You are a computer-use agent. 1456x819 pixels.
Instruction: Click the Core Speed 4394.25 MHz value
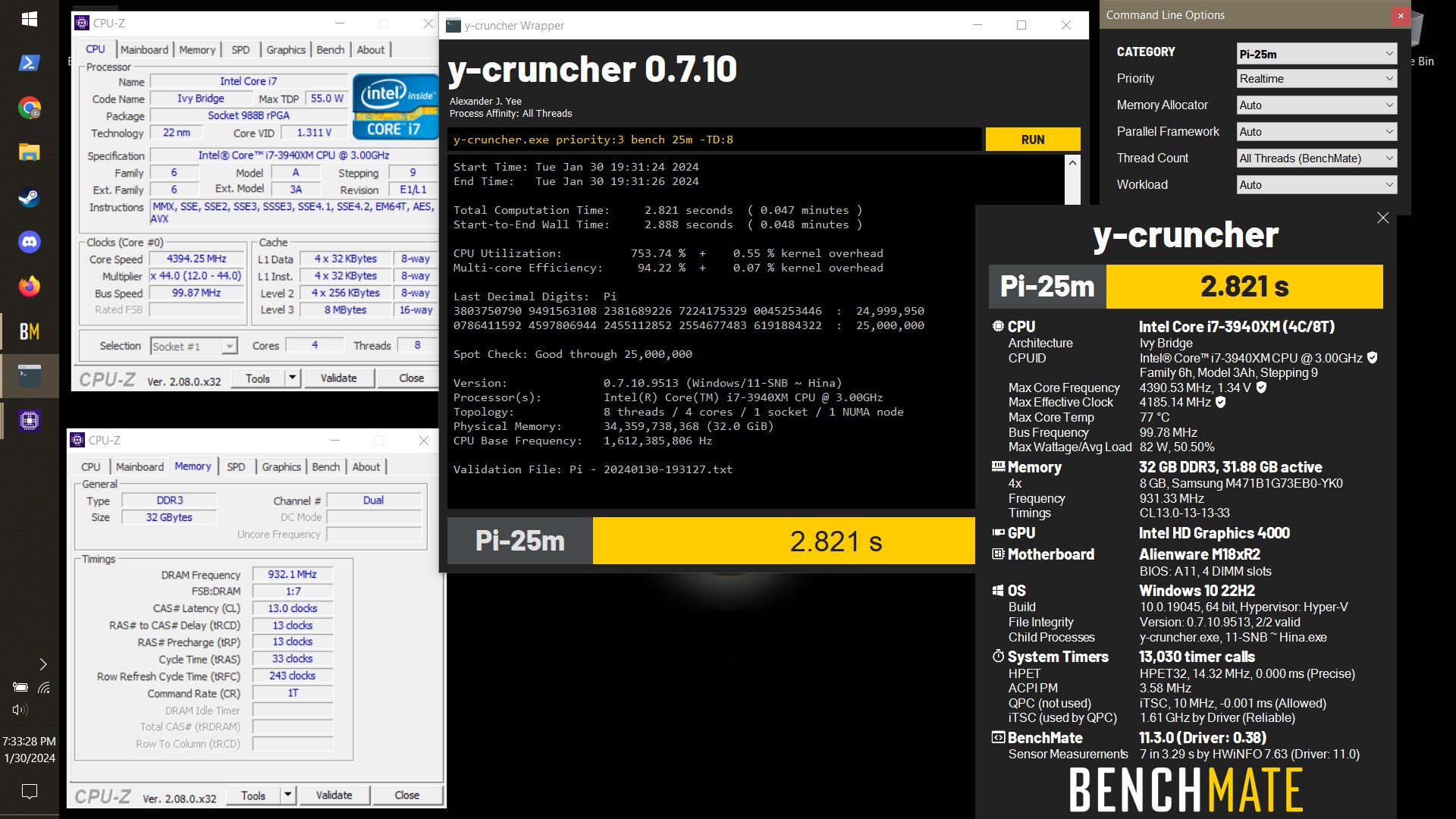(x=196, y=259)
